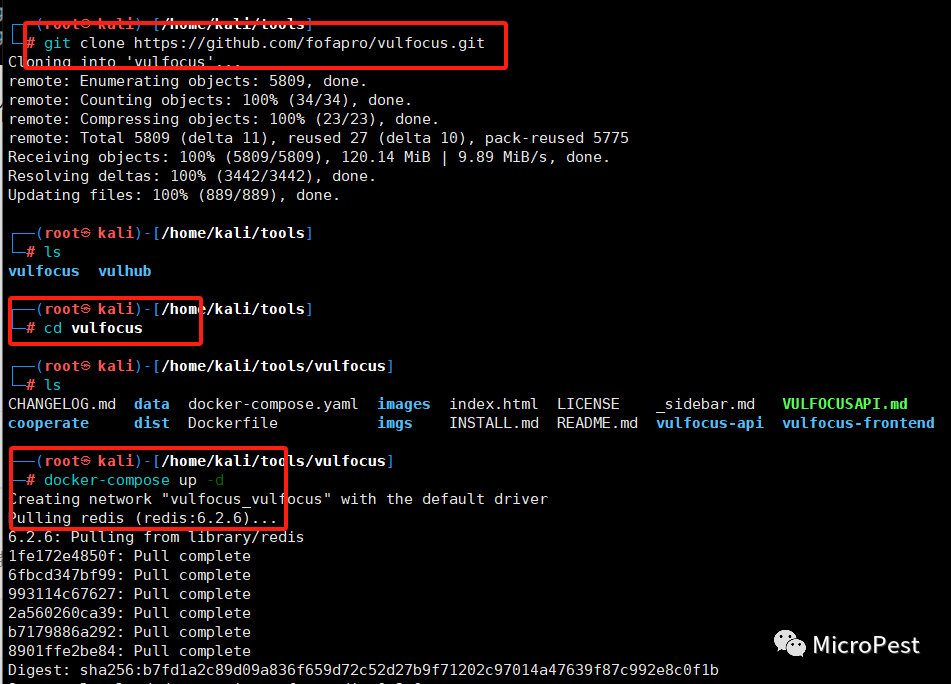Click README.md in the listing
The image size is (951, 684).
tap(597, 423)
